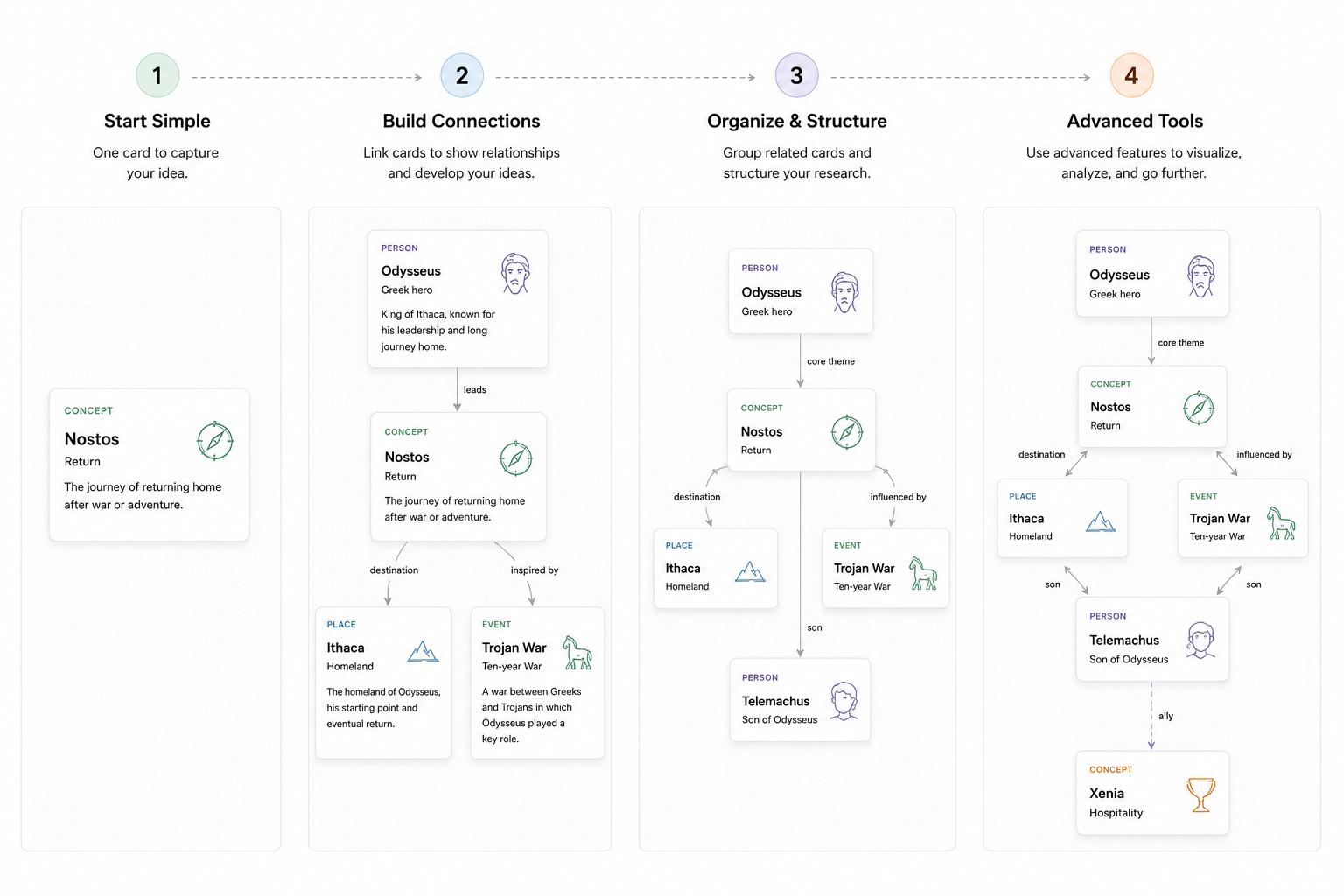Click the 'inspired by' connection label

coord(535,570)
